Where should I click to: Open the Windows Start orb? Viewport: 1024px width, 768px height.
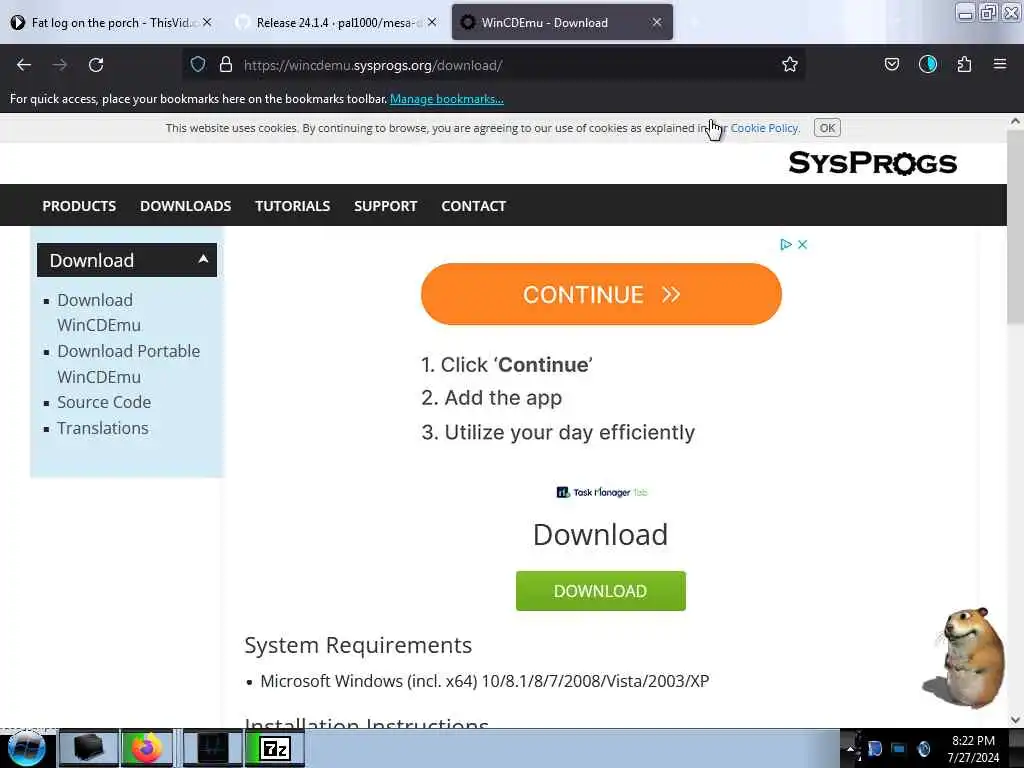point(27,748)
